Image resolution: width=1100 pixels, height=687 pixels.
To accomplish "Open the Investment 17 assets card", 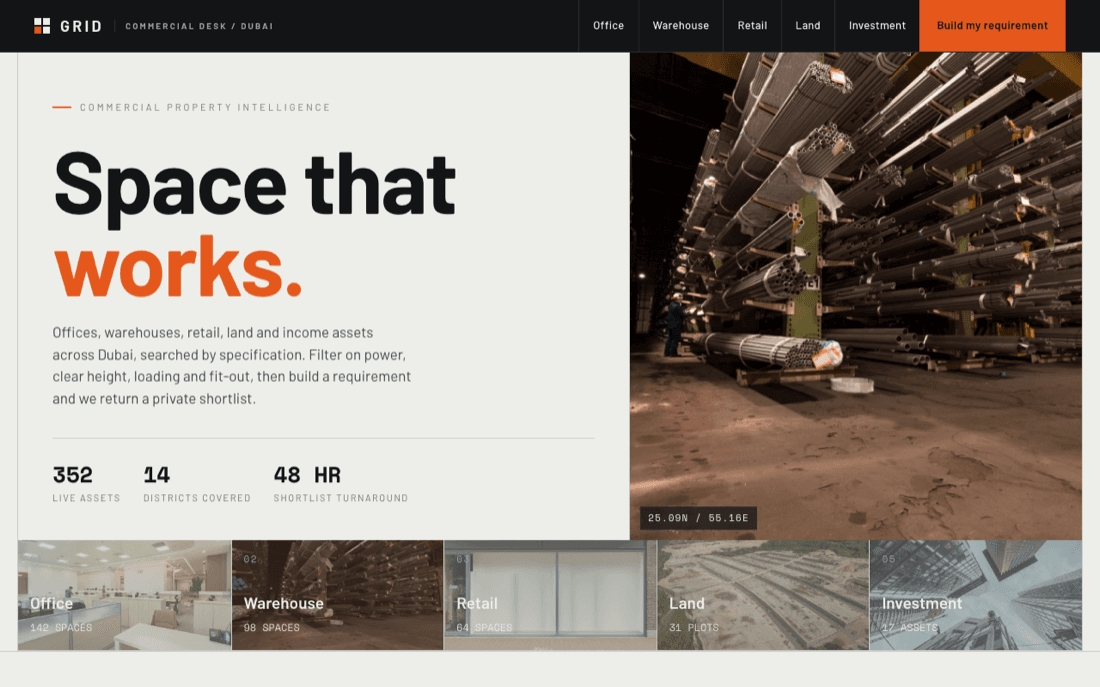I will coord(976,595).
